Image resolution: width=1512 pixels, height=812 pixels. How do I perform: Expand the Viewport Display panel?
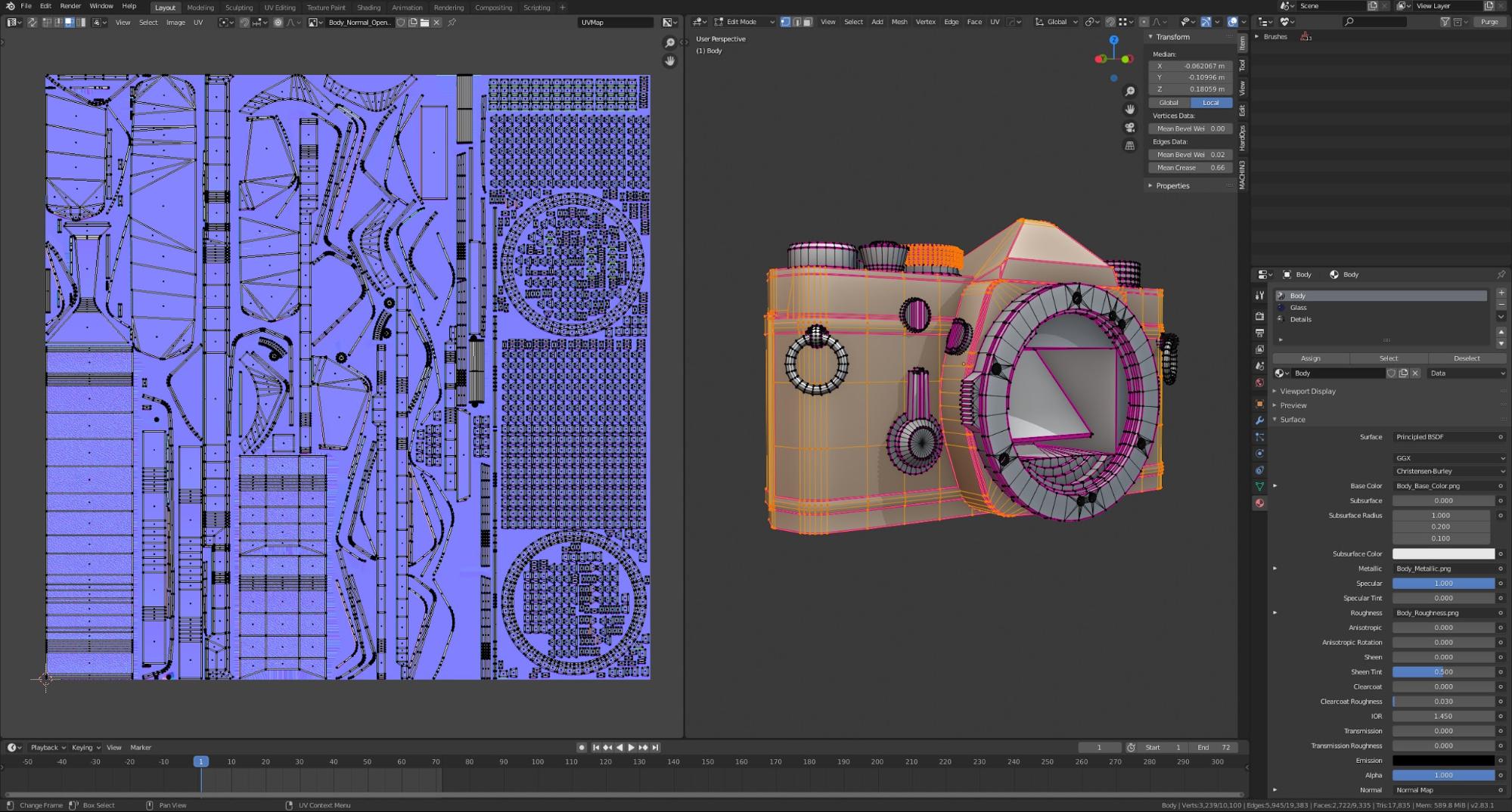(x=1307, y=391)
